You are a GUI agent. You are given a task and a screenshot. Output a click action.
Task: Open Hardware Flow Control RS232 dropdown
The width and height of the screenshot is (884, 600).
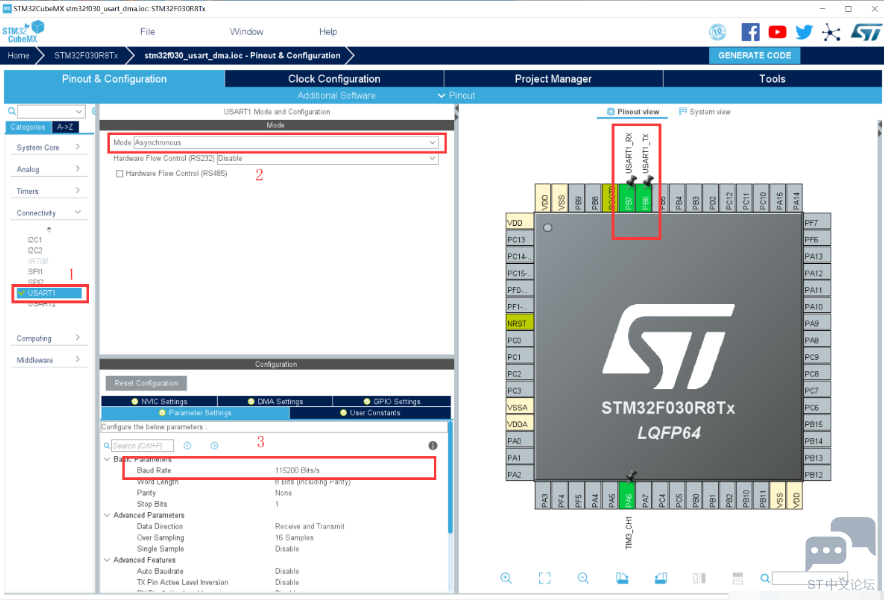(328, 158)
